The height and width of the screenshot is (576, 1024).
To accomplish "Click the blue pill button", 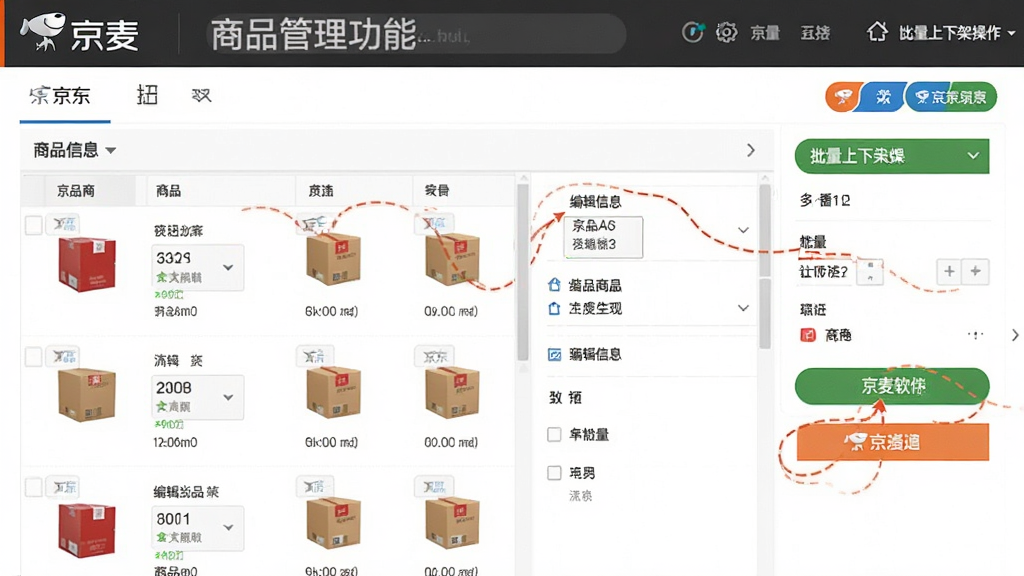I will 883,97.
